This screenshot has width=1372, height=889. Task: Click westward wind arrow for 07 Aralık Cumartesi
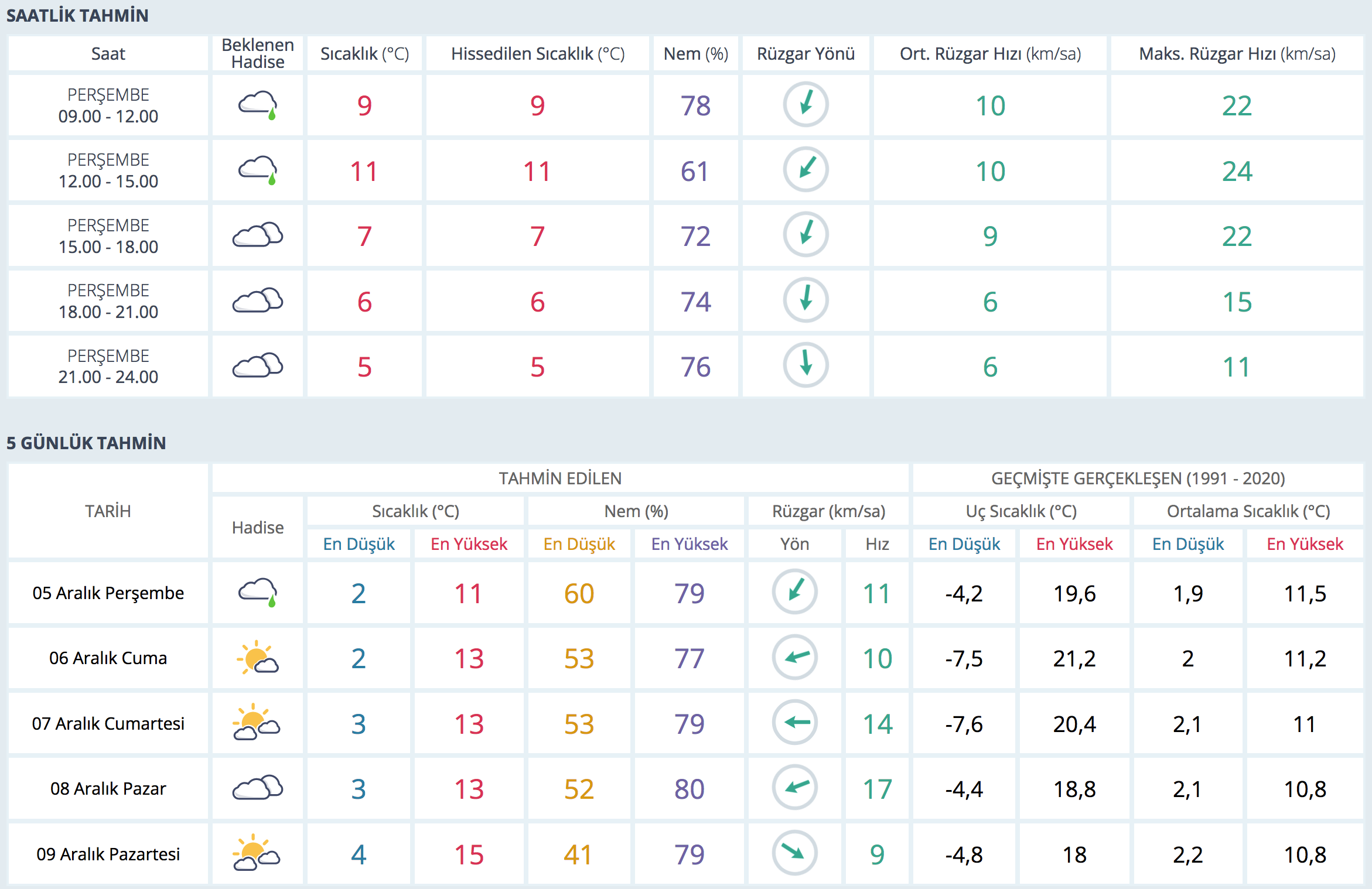794,722
